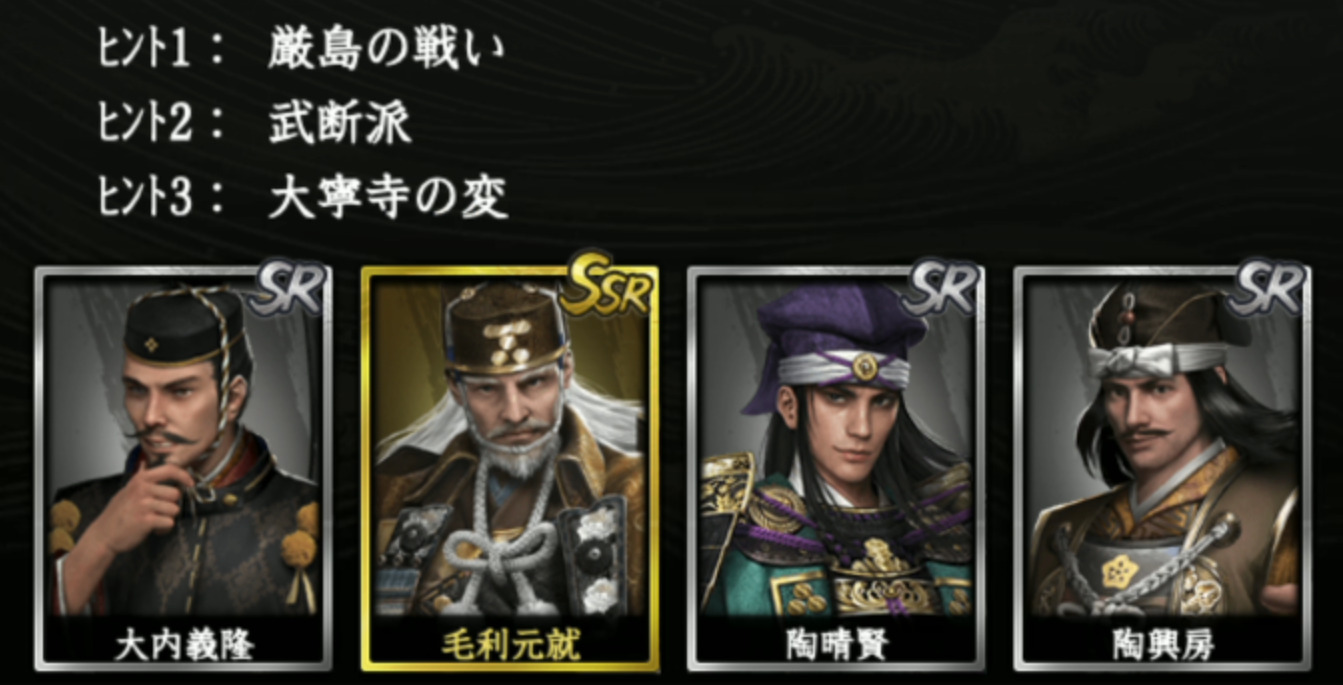Click the ヒント3 label
The width and height of the screenshot is (1343, 685).
click(145, 198)
